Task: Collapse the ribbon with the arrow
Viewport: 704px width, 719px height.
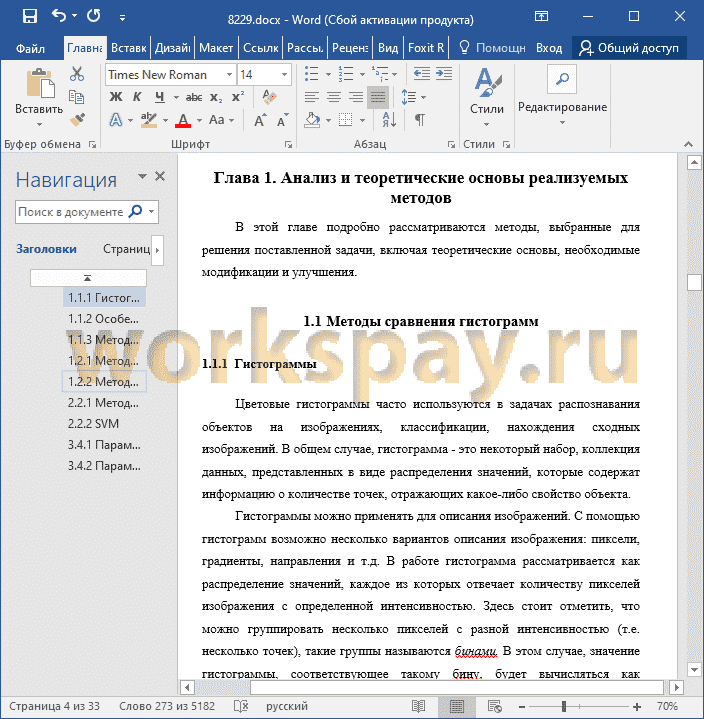Action: 688,144
